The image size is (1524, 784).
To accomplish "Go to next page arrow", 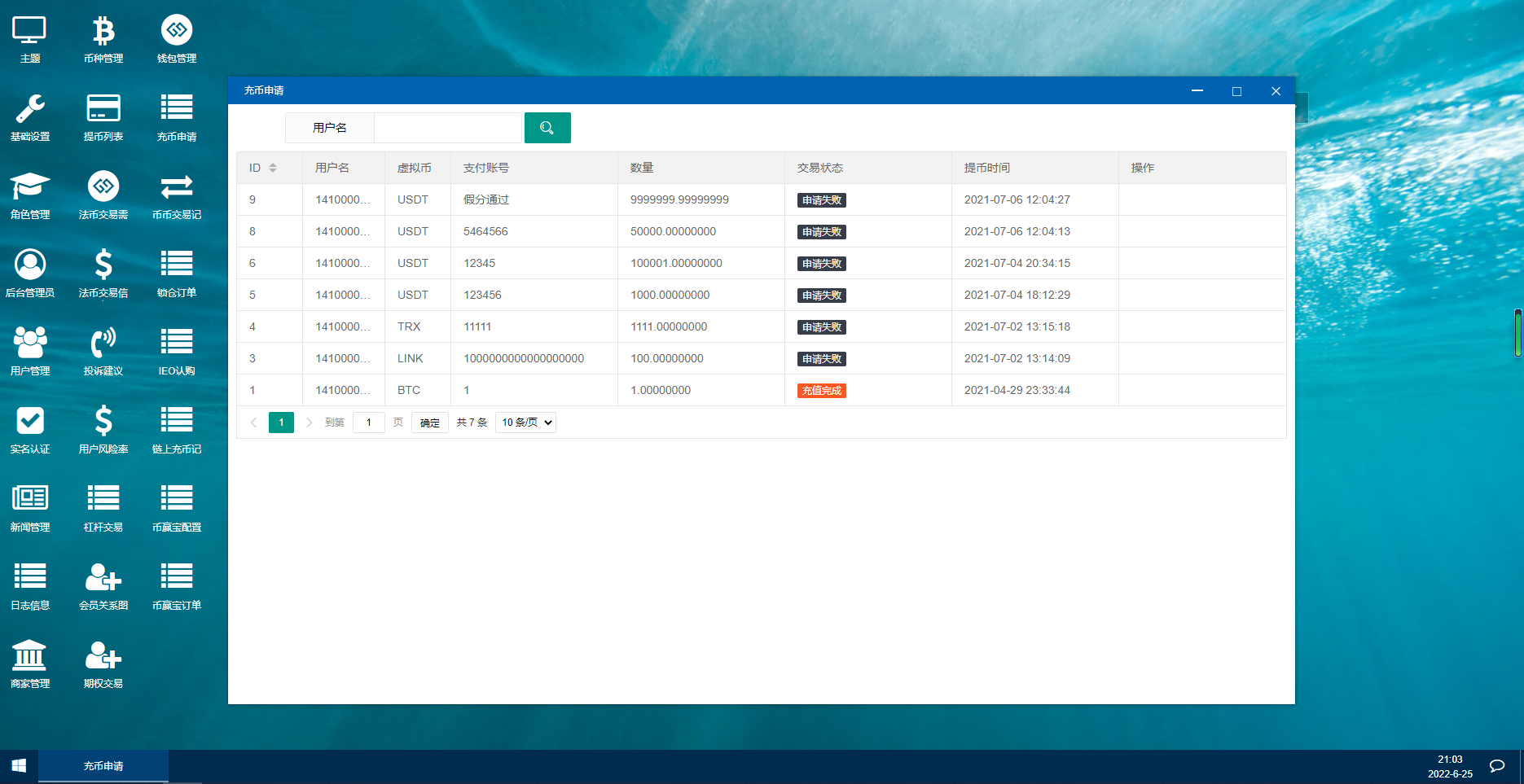I will click(309, 423).
